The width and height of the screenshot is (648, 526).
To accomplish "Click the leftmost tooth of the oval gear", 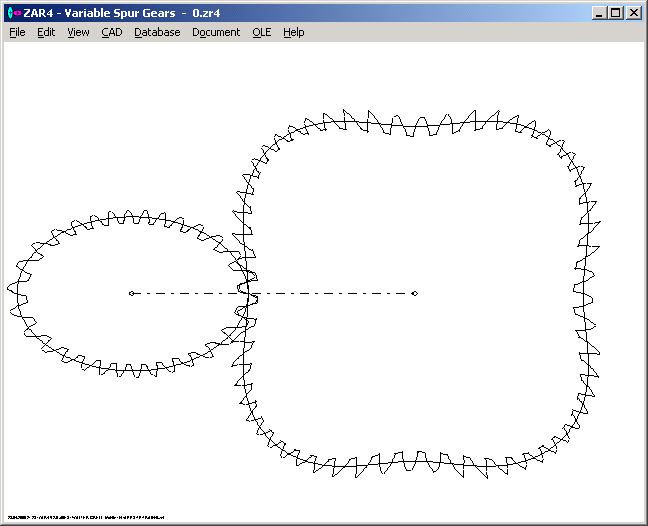I will [13, 289].
